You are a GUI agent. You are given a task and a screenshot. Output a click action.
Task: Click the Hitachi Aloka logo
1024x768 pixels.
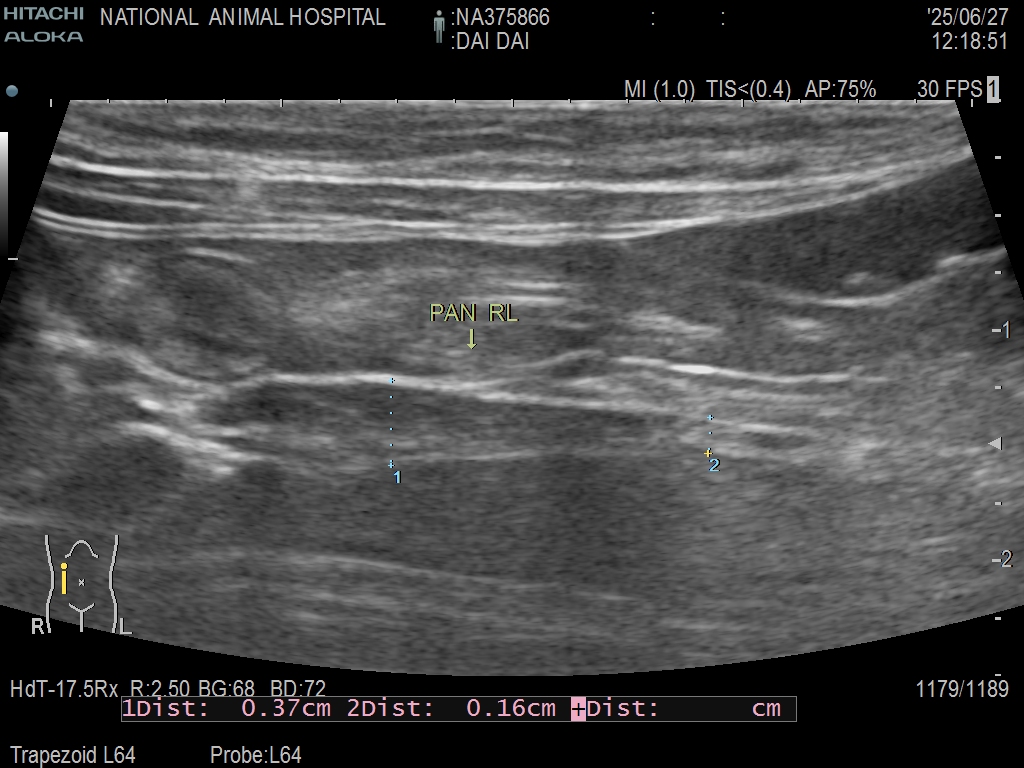(43, 24)
